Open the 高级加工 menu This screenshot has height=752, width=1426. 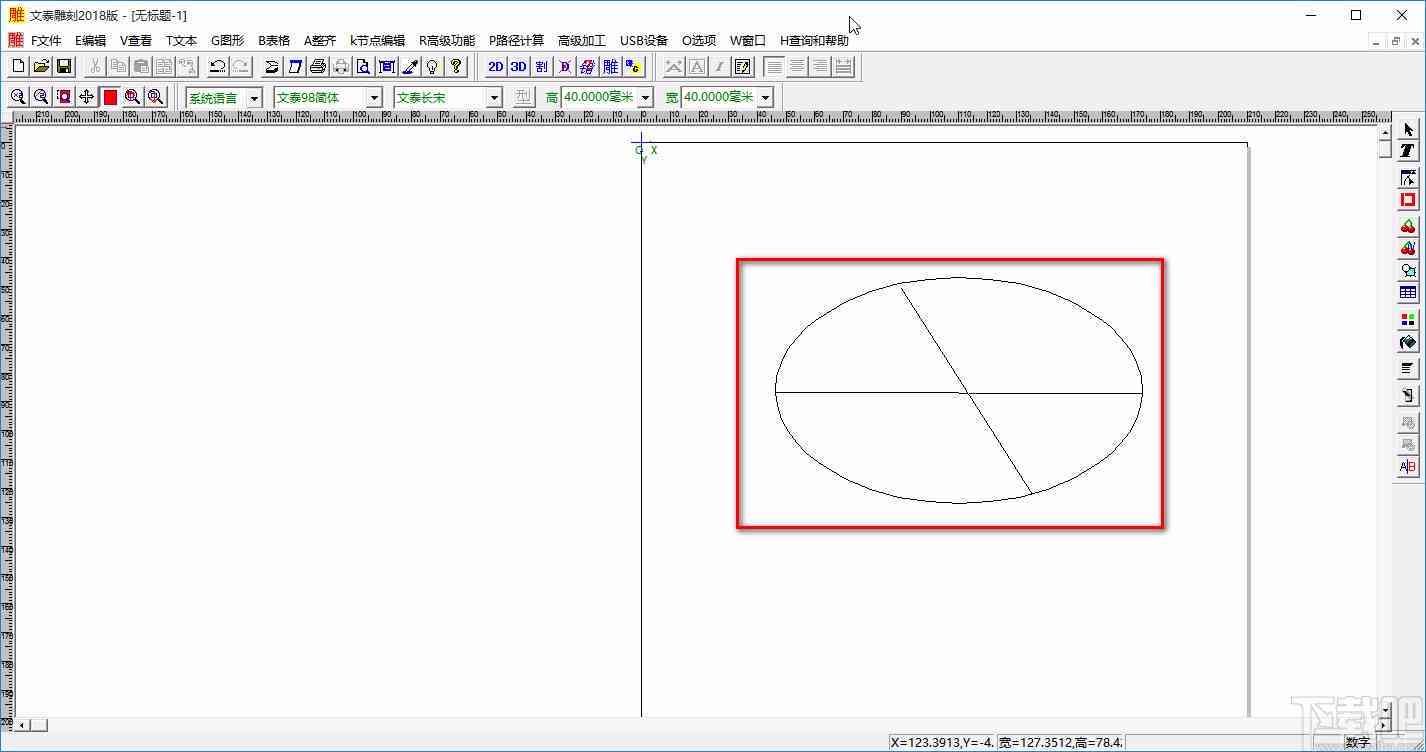coord(582,41)
